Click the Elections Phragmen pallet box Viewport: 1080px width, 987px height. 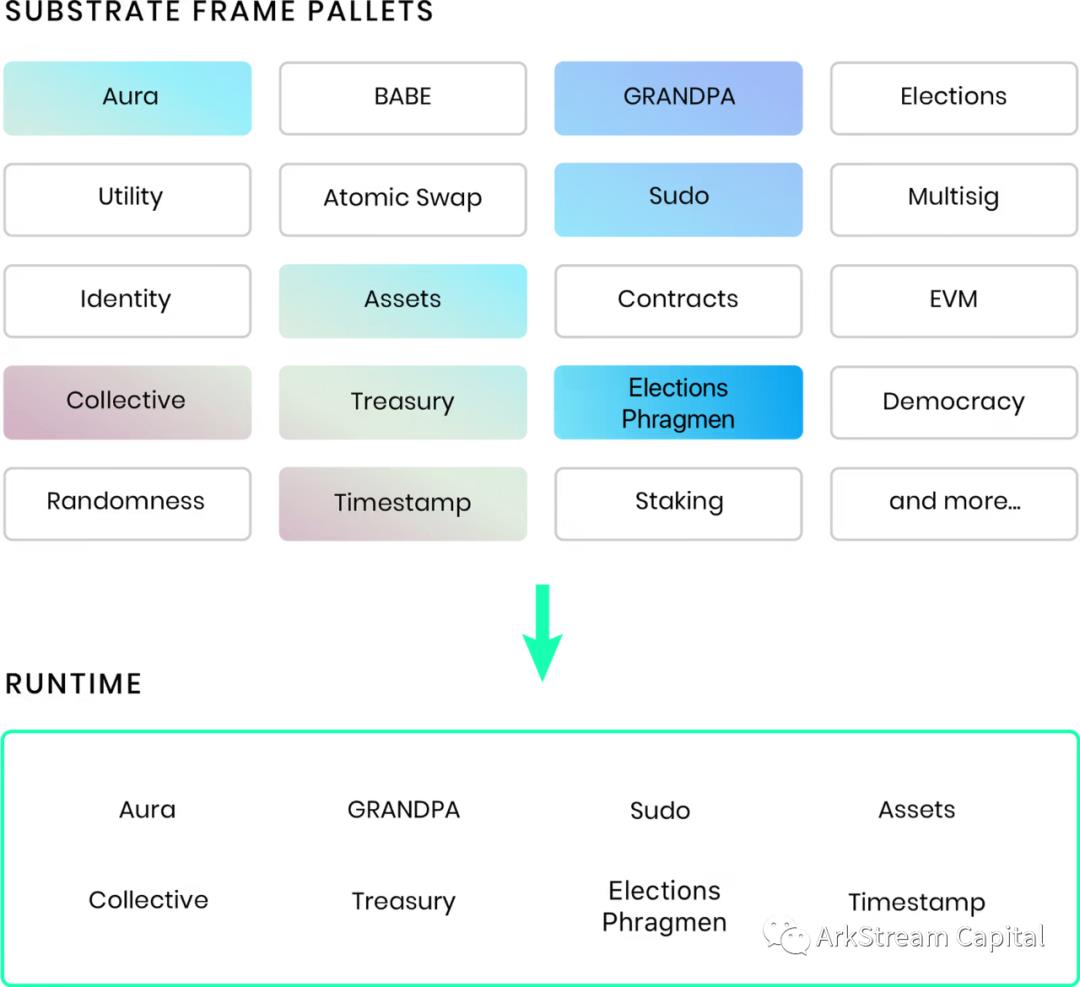(678, 402)
